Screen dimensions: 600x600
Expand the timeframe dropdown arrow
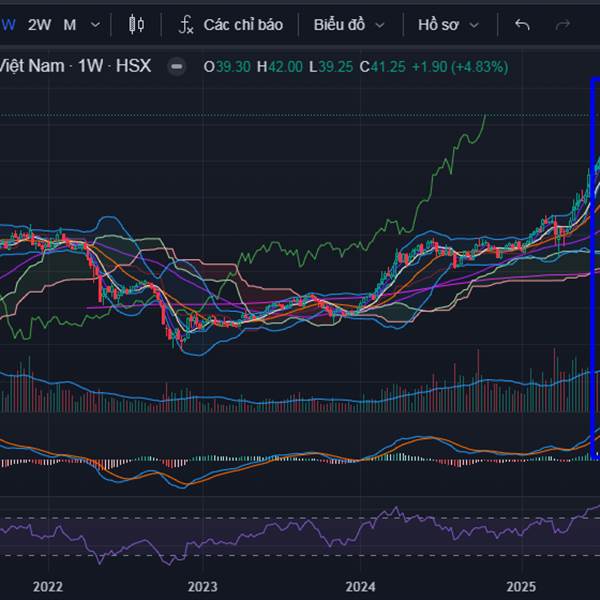click(x=95, y=25)
